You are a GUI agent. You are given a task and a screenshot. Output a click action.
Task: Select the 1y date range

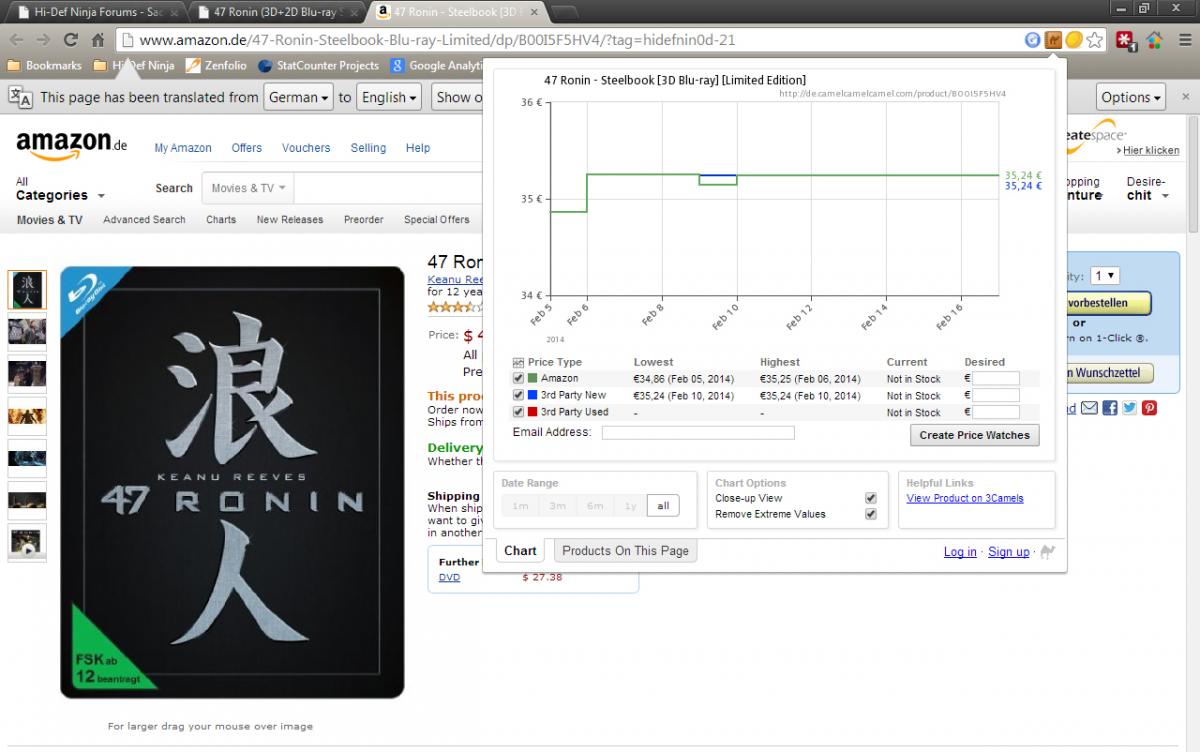630,506
